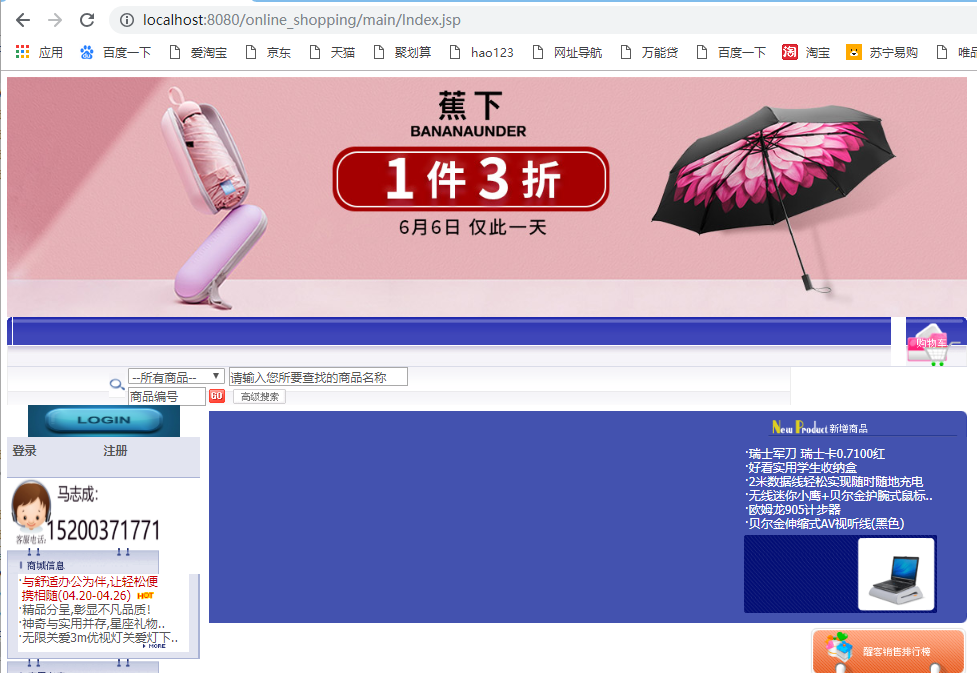Viewport: 977px width, 673px height.
Task: Go forward in browser history
Action: click(x=55, y=20)
